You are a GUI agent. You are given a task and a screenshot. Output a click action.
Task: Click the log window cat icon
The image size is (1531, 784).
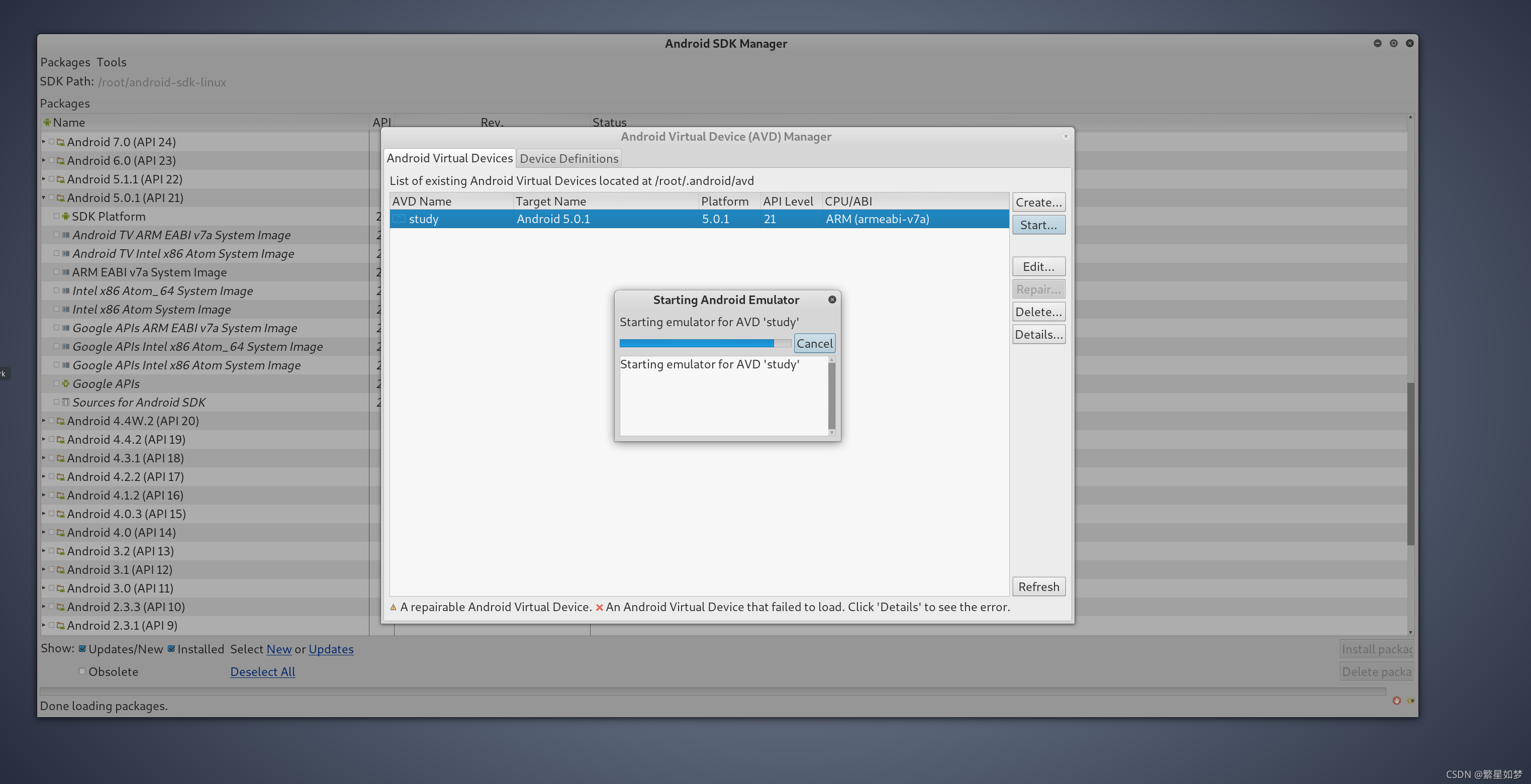[x=1410, y=700]
